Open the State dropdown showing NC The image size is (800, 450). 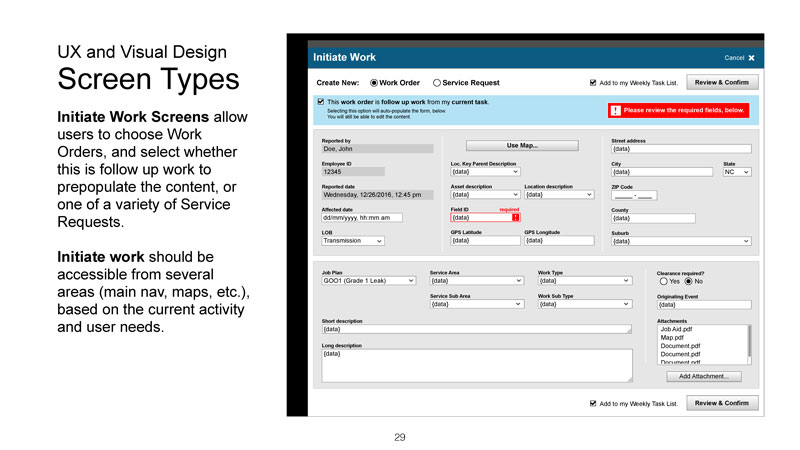pos(736,172)
